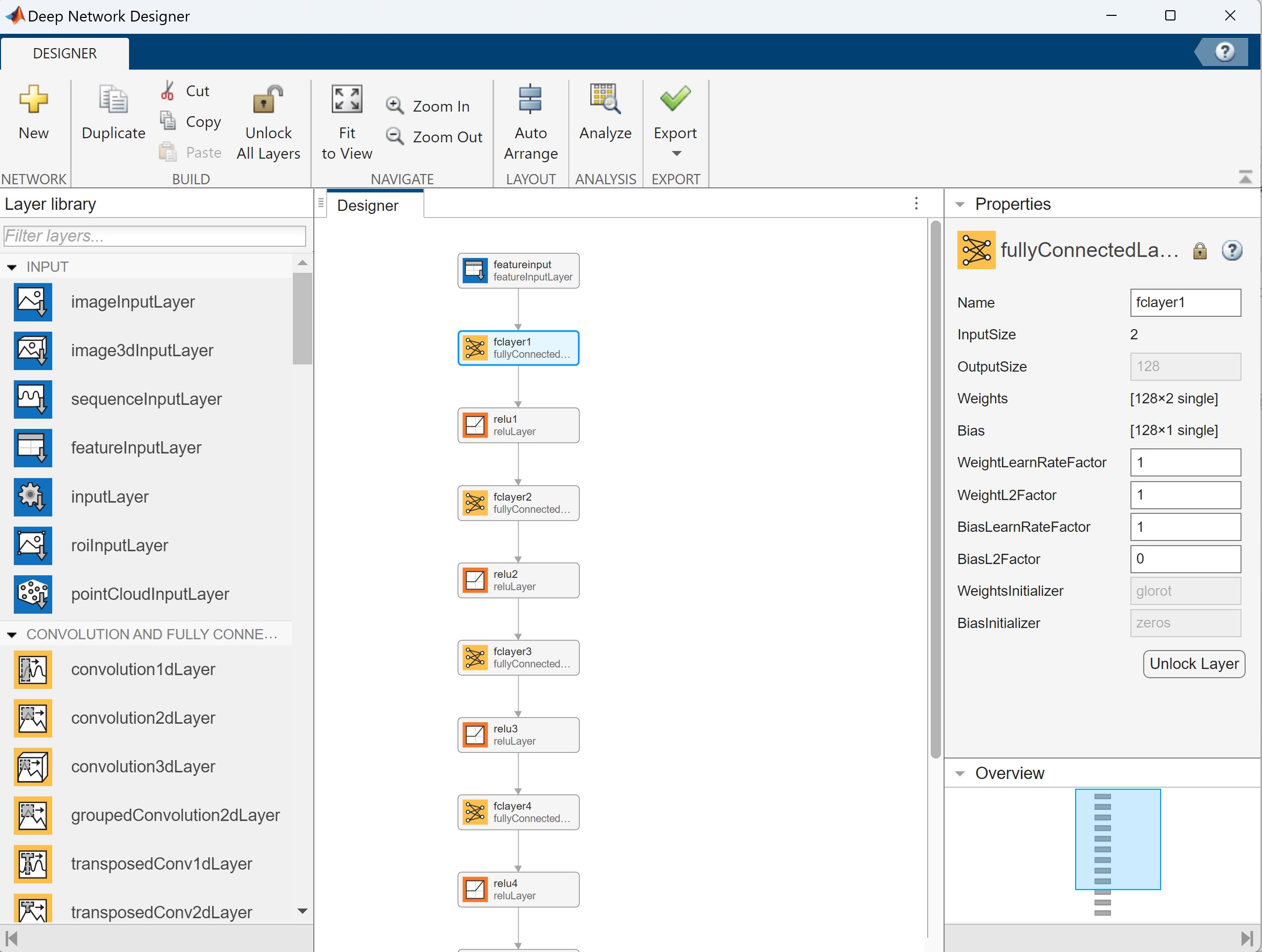The height and width of the screenshot is (952, 1262).
Task: Click the Auto Arrange layout icon
Action: pos(530,100)
